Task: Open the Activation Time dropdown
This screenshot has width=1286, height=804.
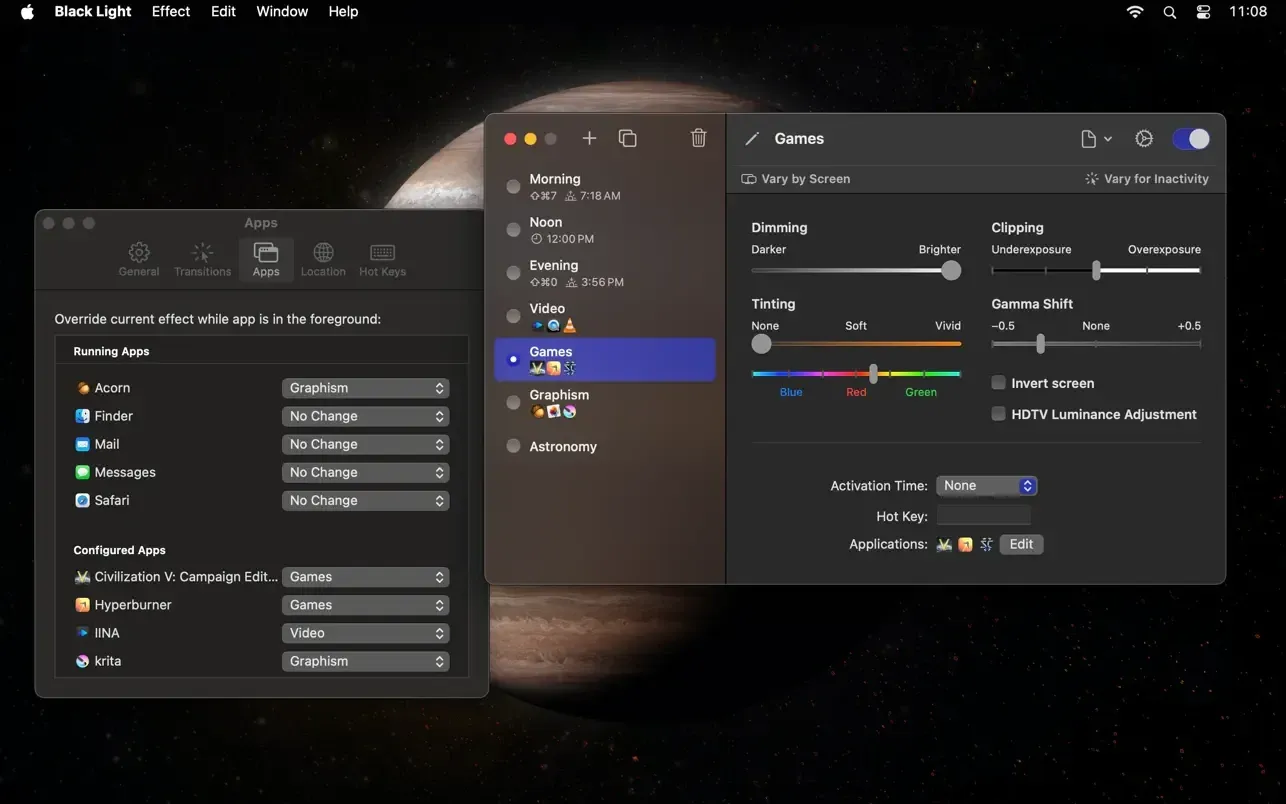Action: 986,486
